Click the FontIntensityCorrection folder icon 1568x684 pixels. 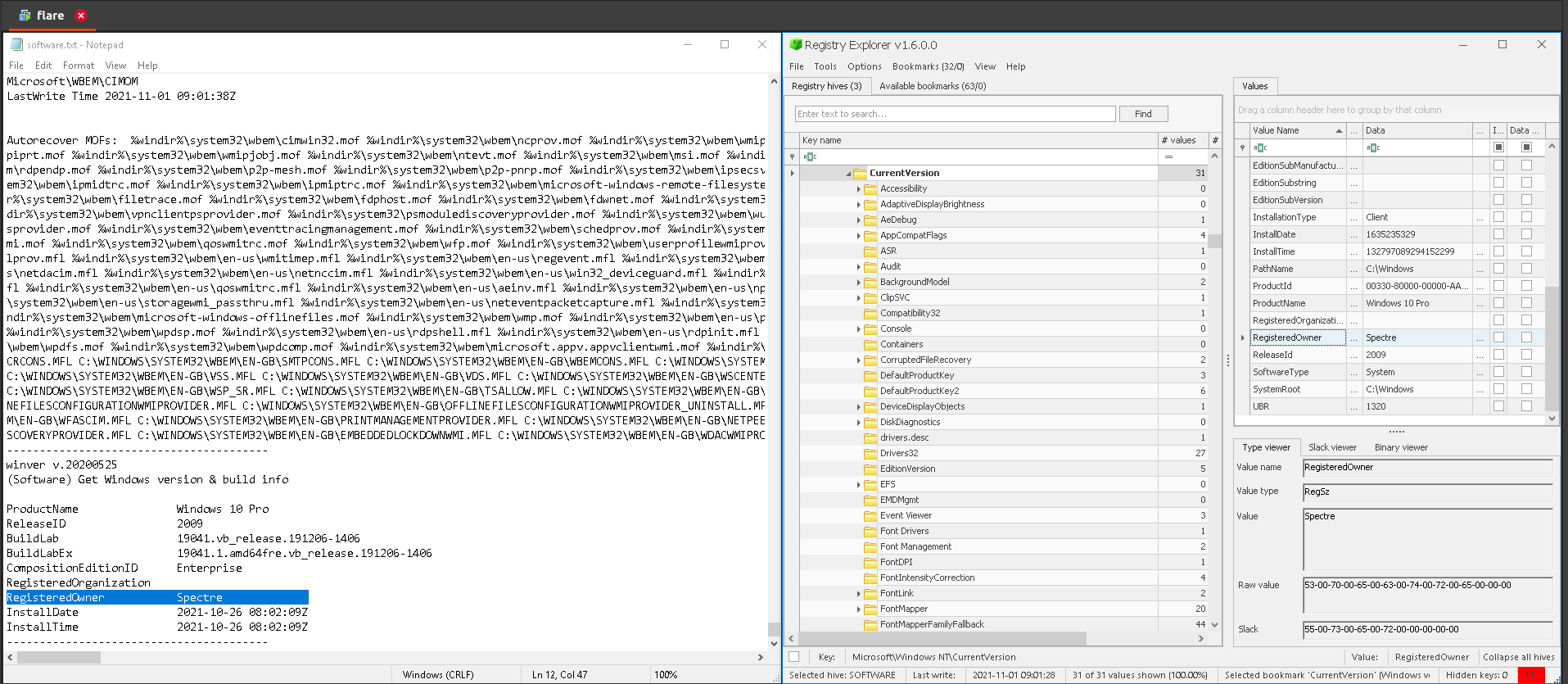coord(870,578)
